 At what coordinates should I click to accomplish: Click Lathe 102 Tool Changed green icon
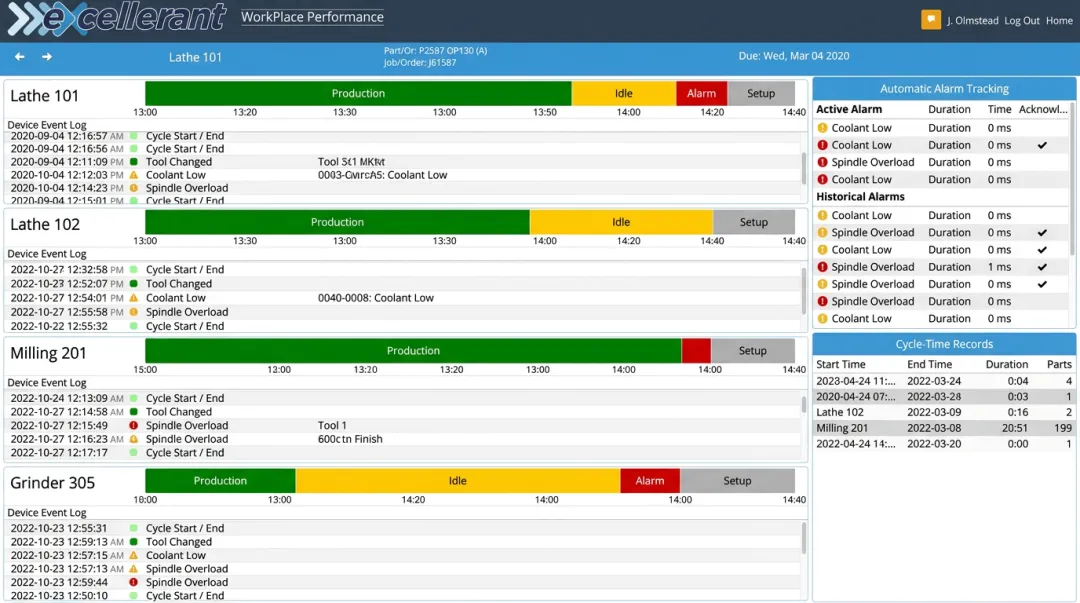point(134,283)
